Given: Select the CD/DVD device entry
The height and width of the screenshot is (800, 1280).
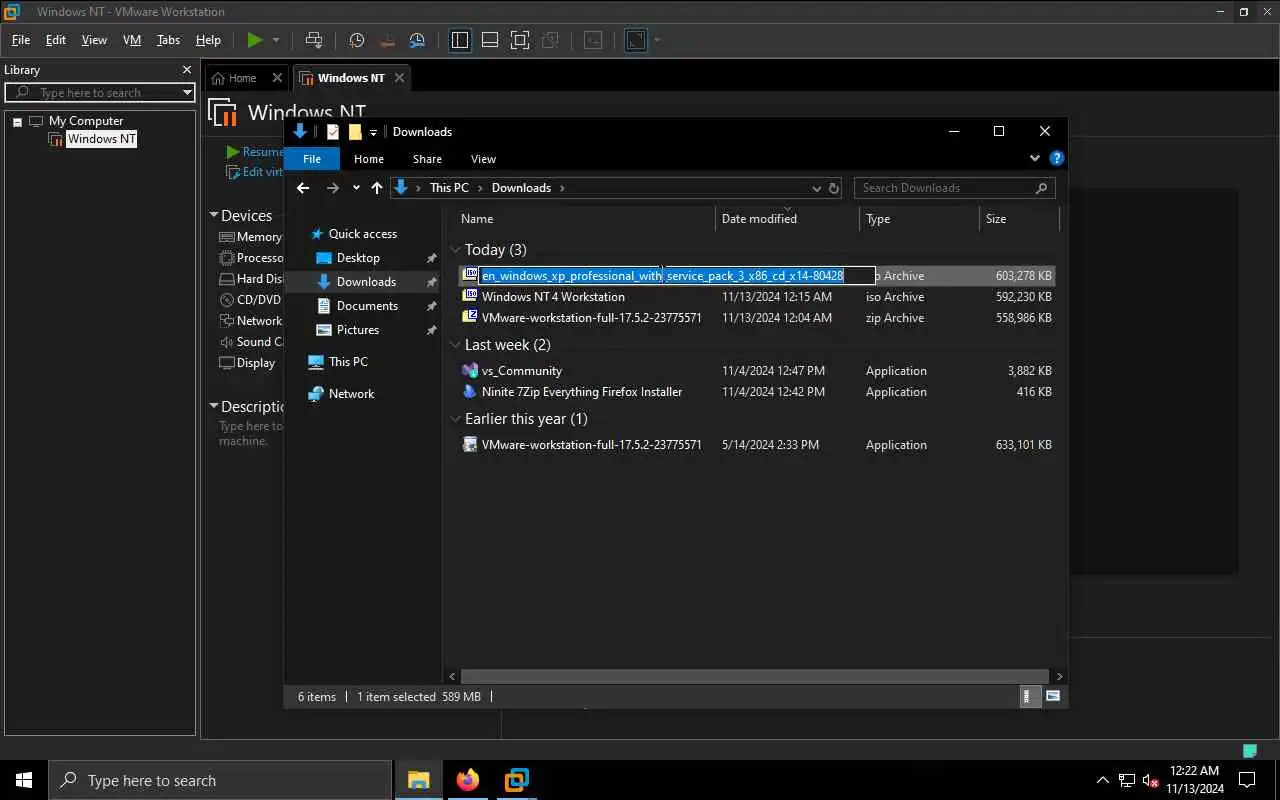Looking at the screenshot, I should [250, 300].
